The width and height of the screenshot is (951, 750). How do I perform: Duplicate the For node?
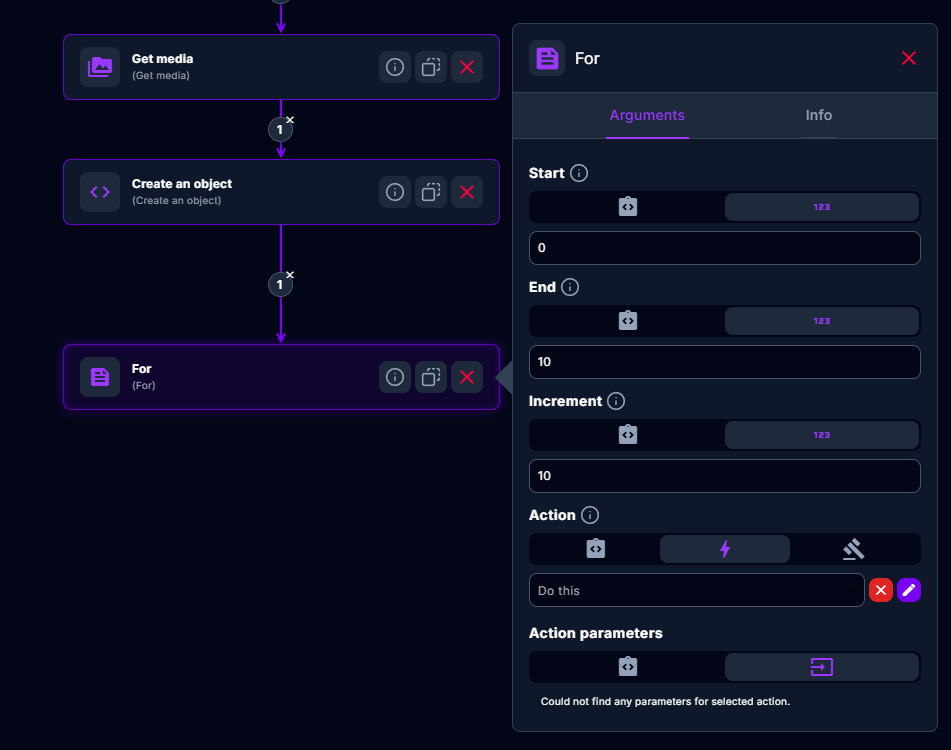[431, 377]
